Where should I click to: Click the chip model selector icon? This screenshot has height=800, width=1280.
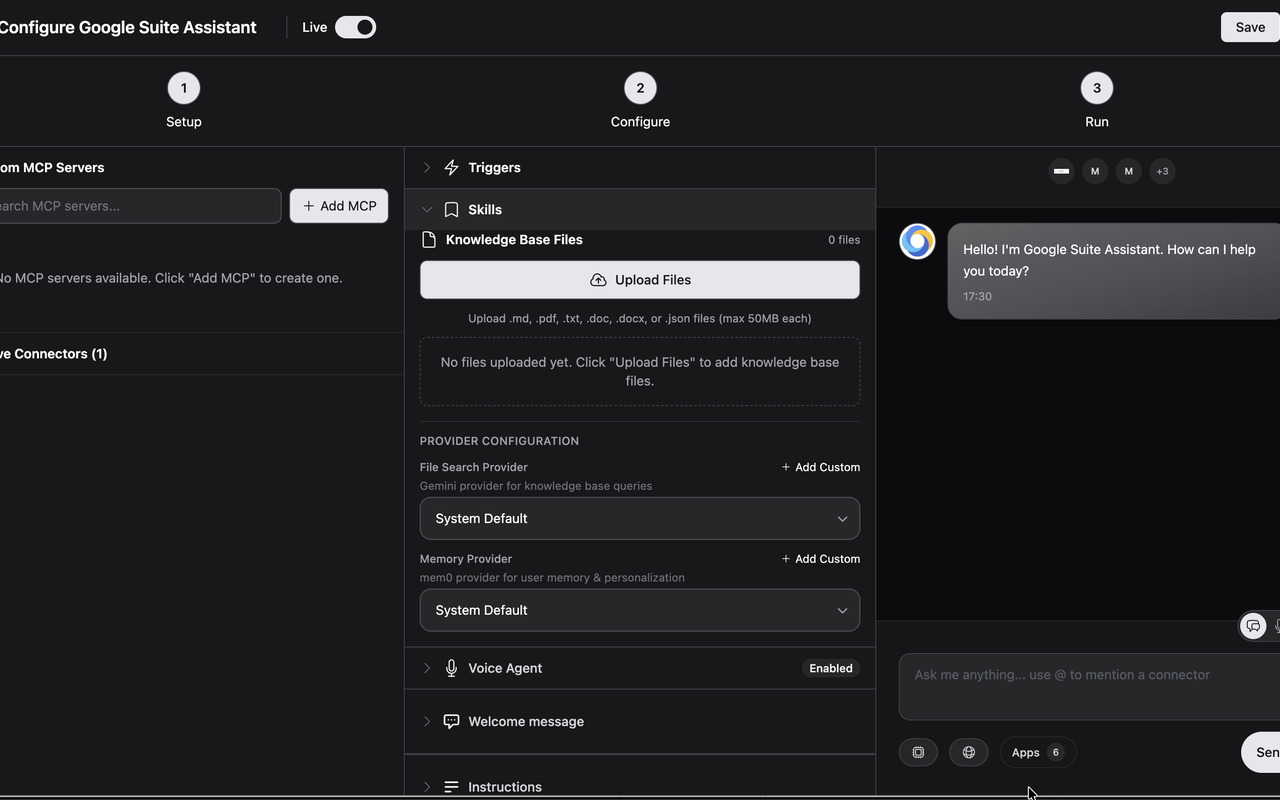coord(918,752)
